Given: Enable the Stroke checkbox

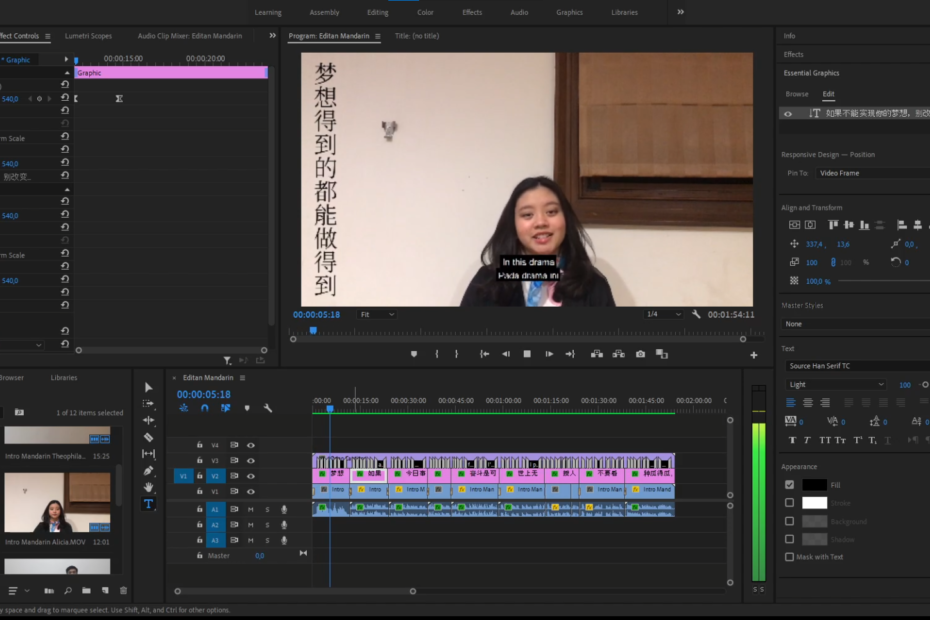Looking at the screenshot, I should [x=790, y=503].
